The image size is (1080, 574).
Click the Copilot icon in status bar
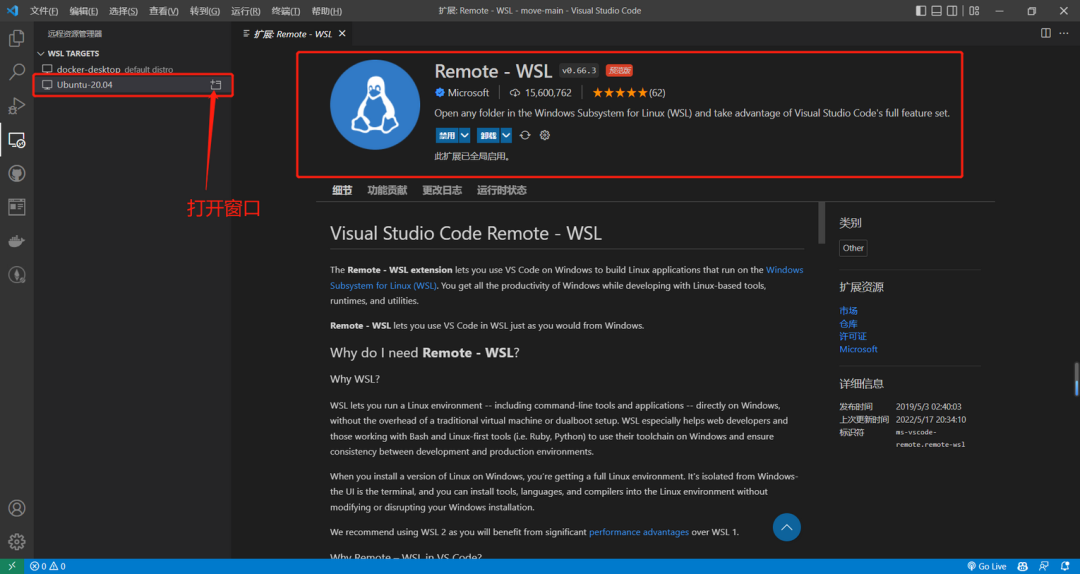pyautogui.click(x=1024, y=566)
